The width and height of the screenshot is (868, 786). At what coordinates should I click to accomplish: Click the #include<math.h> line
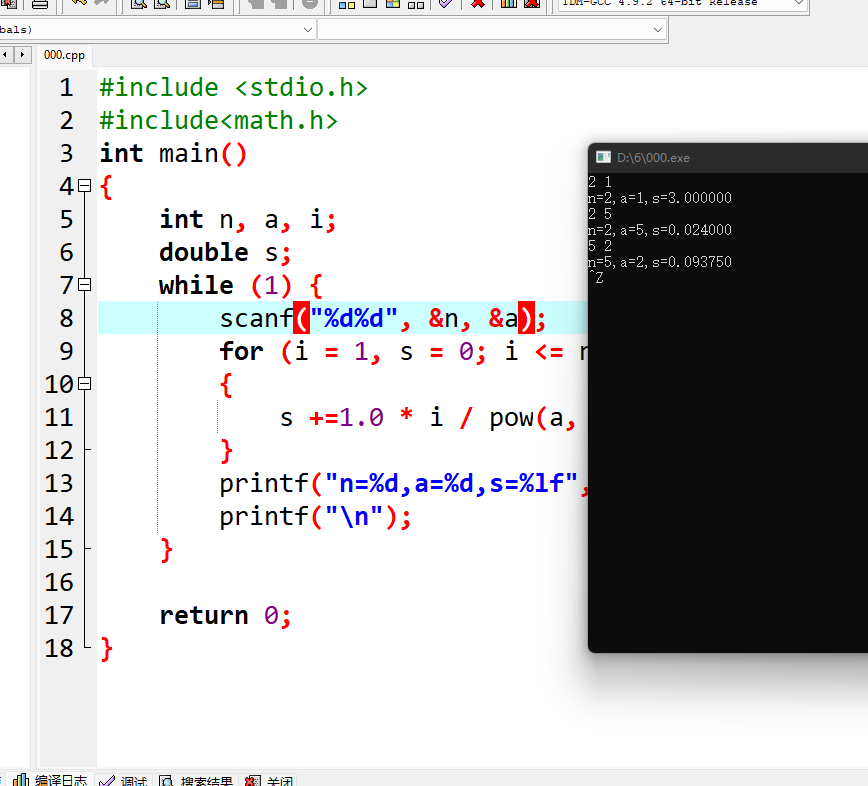218,121
